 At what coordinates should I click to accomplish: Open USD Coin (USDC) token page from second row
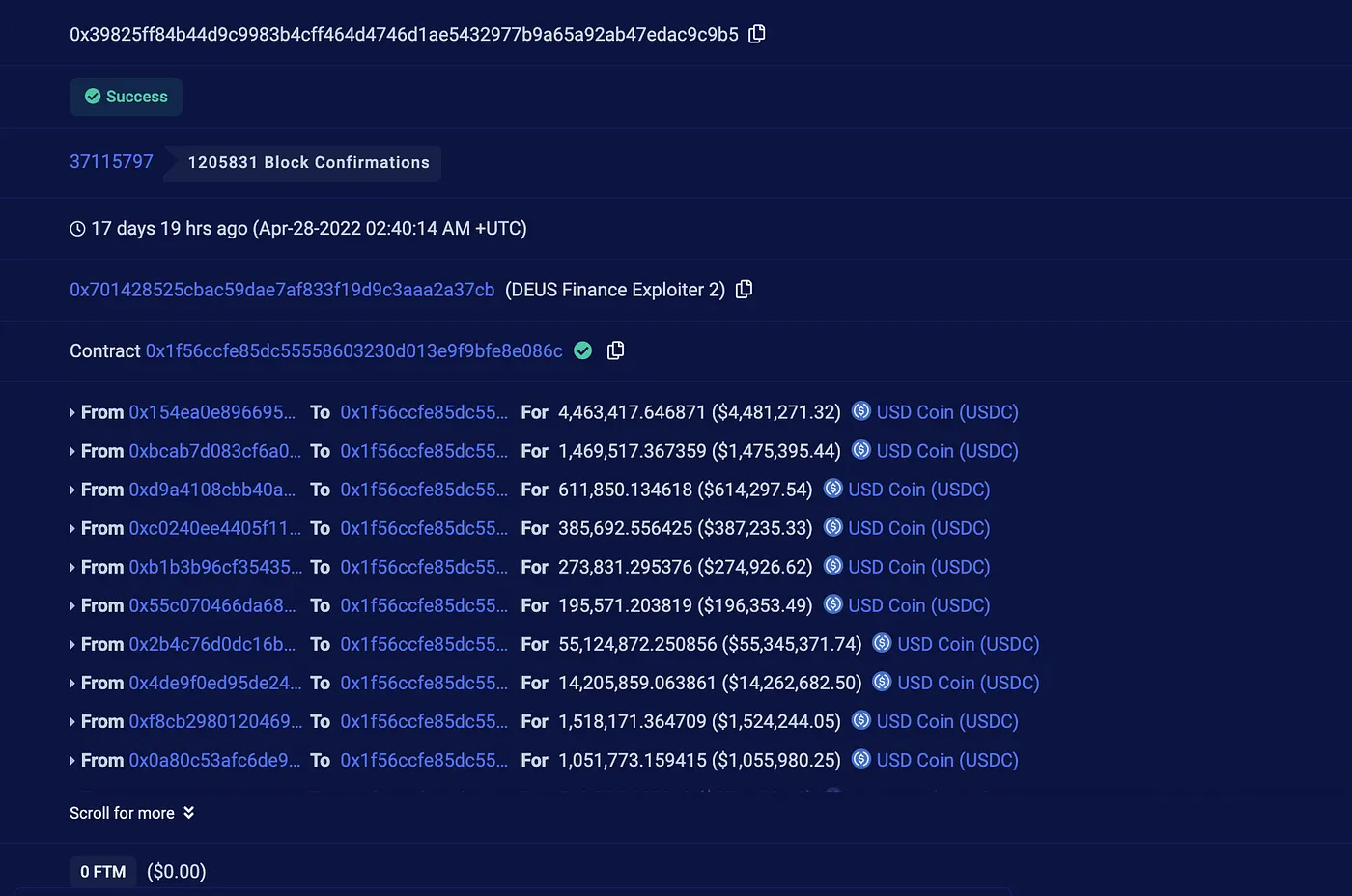click(946, 450)
